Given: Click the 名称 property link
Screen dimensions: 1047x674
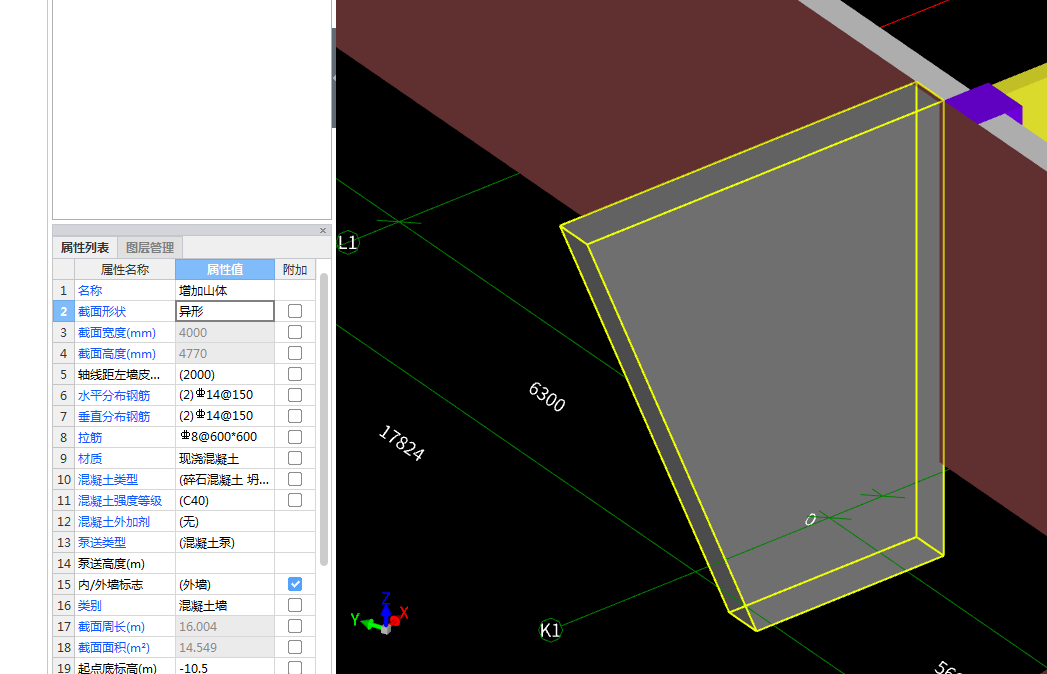Looking at the screenshot, I should pos(89,291).
